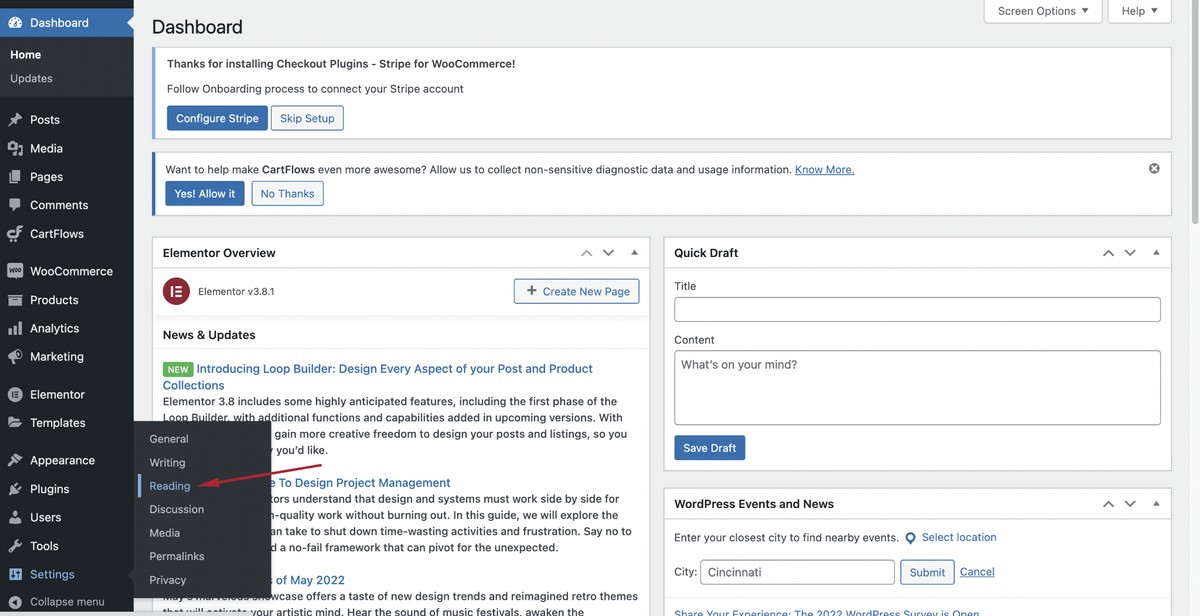This screenshot has height=616, width=1200.
Task: Focus the Quick Draft Title field
Action: 917,309
